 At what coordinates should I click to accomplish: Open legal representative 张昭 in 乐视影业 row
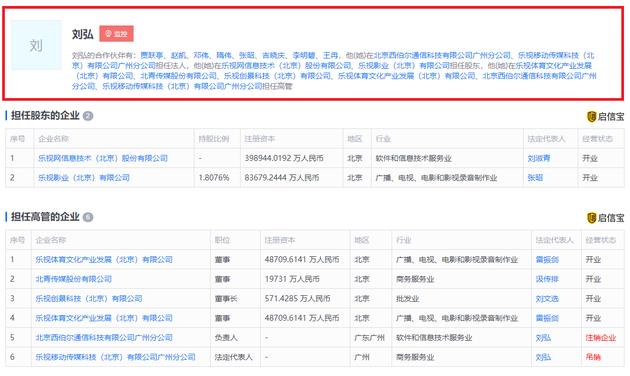point(535,178)
